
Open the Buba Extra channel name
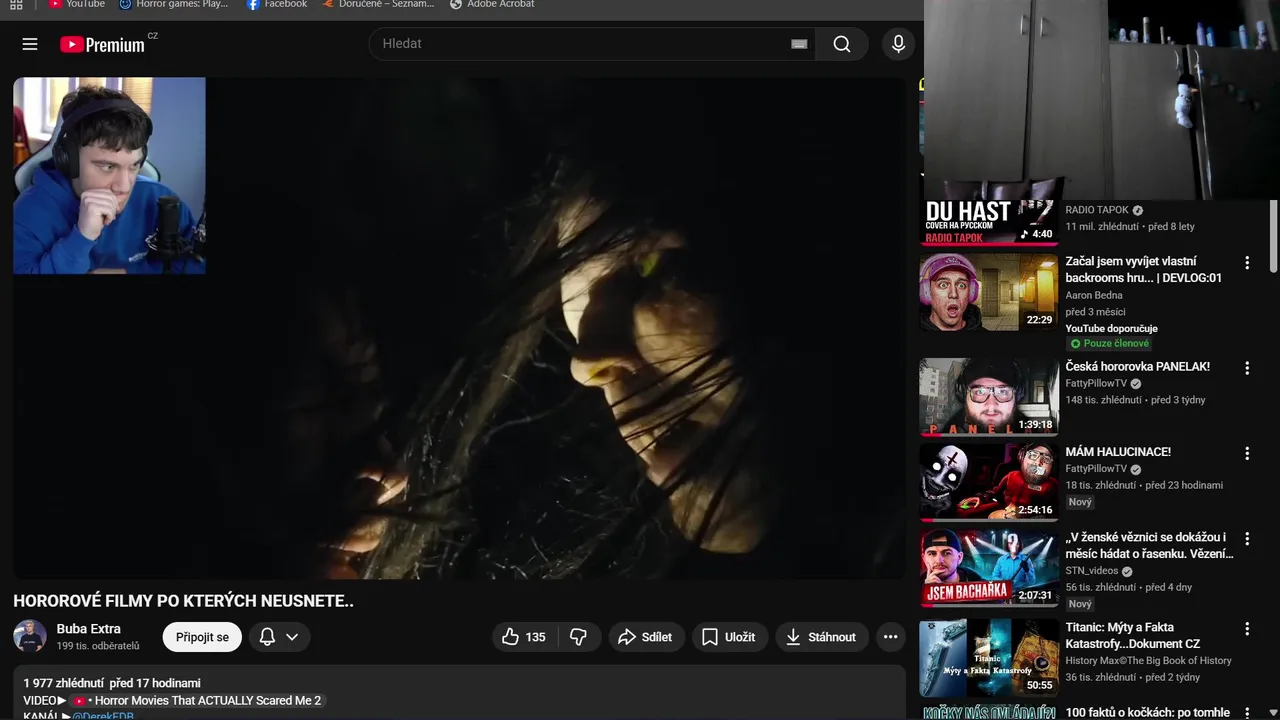pyautogui.click(x=88, y=629)
